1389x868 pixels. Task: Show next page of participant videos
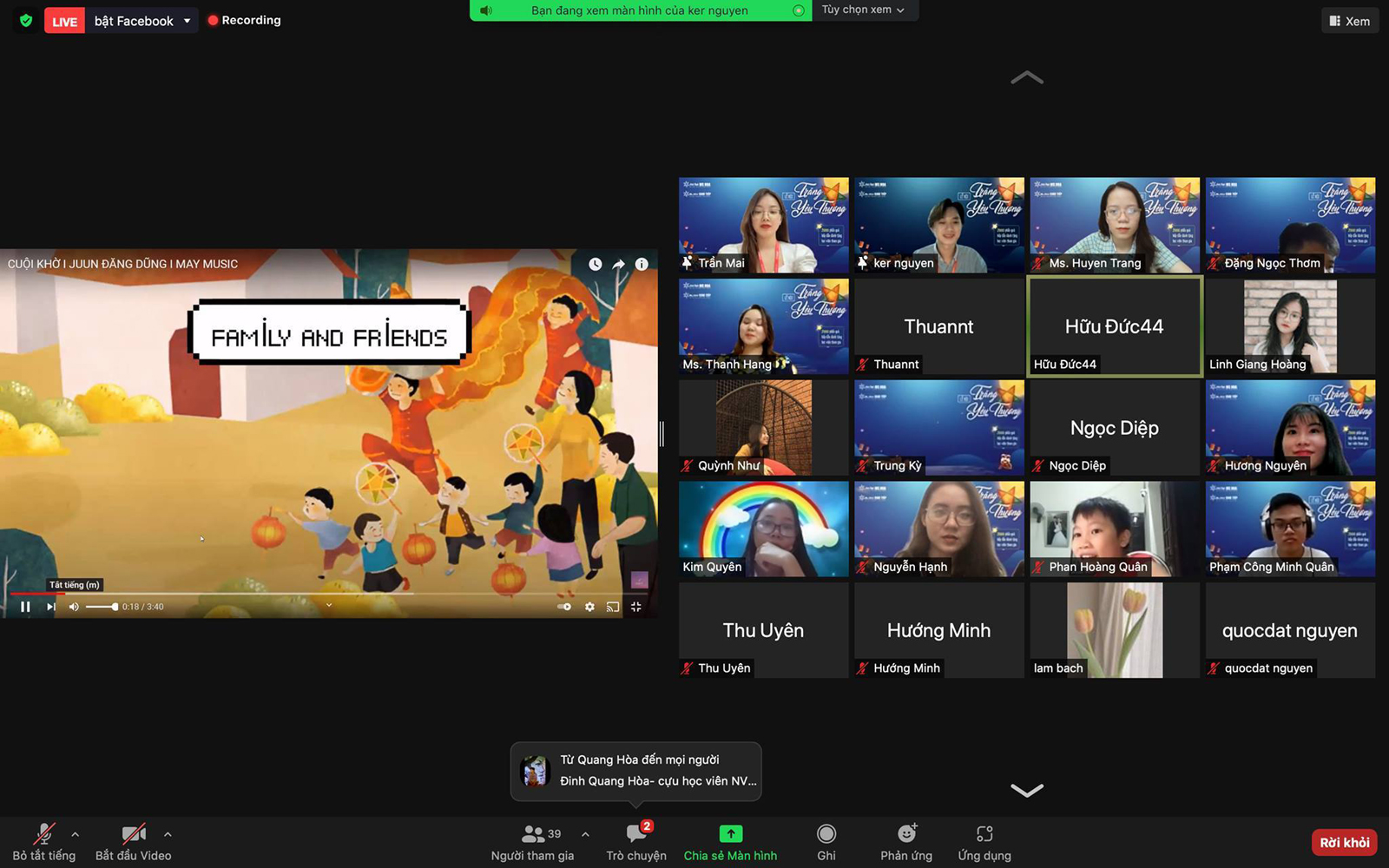[x=1027, y=790]
